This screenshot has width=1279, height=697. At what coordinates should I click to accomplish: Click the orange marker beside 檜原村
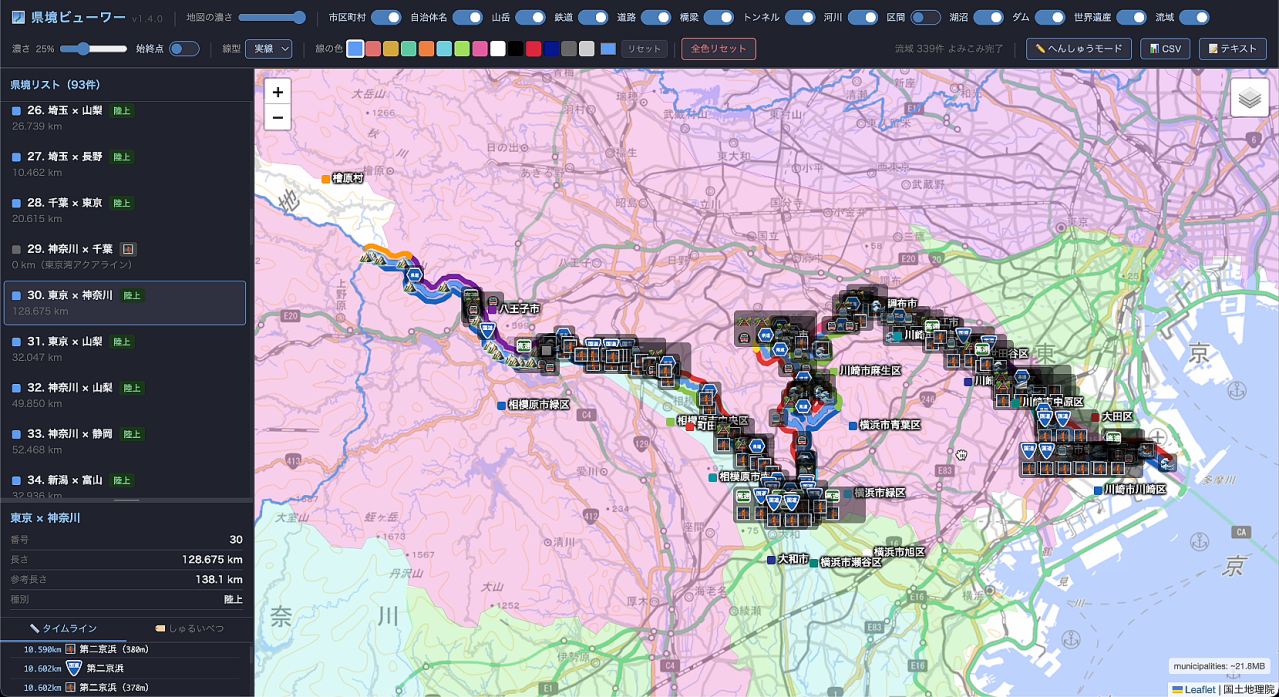coord(326,178)
